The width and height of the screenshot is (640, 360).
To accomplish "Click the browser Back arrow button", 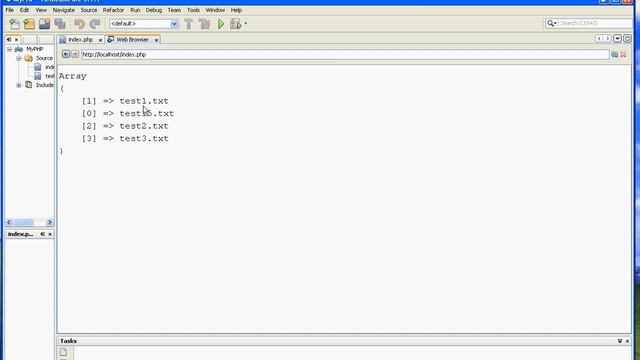I will [x=66, y=54].
